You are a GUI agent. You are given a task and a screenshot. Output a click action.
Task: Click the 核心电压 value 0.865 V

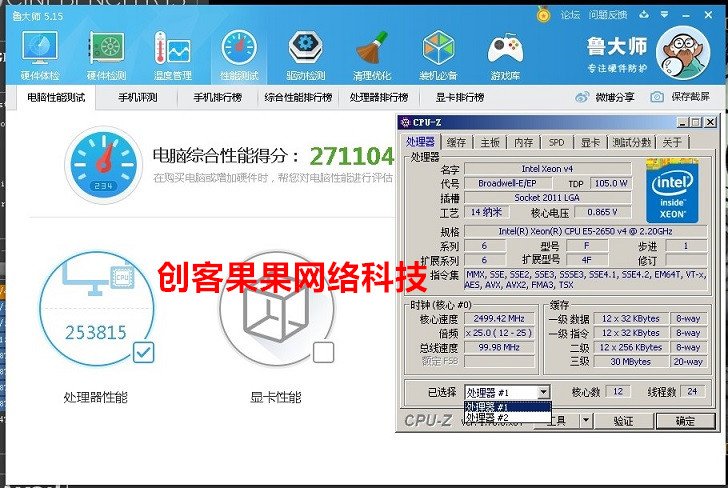pyautogui.click(x=602, y=212)
